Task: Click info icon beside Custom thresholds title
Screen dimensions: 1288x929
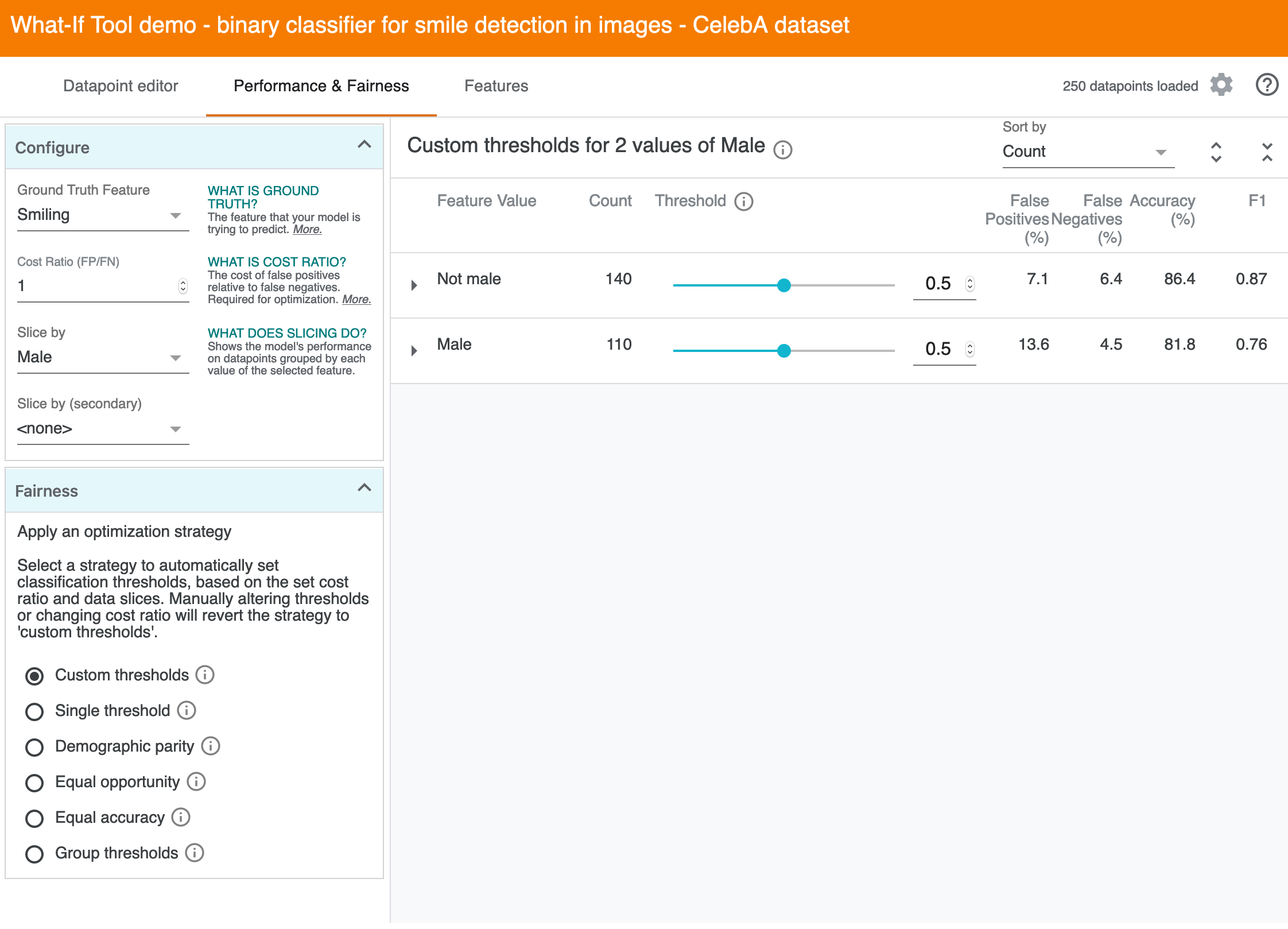Action: tap(782, 150)
